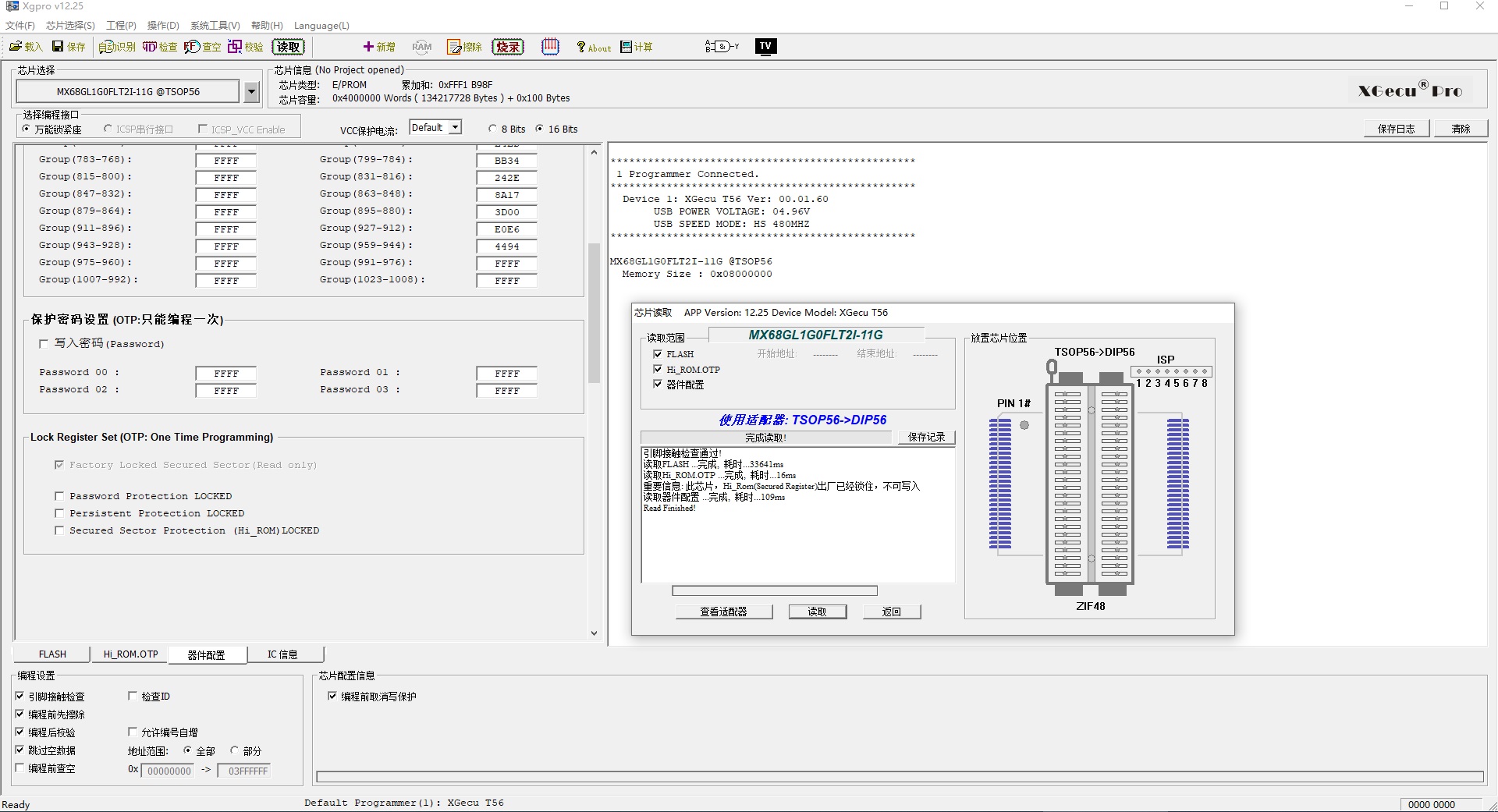Viewport: 1498px width, 812px height.
Task: Open the VCC protection current Default dropdown
Action: pos(456,128)
